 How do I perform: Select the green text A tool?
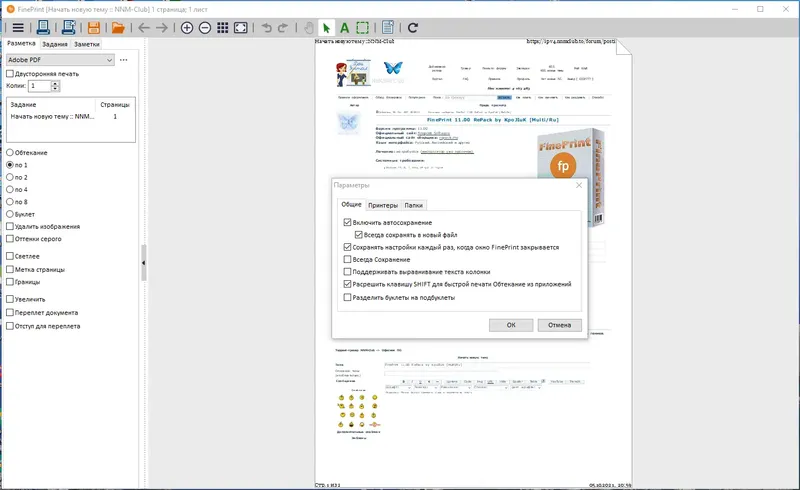(344, 28)
